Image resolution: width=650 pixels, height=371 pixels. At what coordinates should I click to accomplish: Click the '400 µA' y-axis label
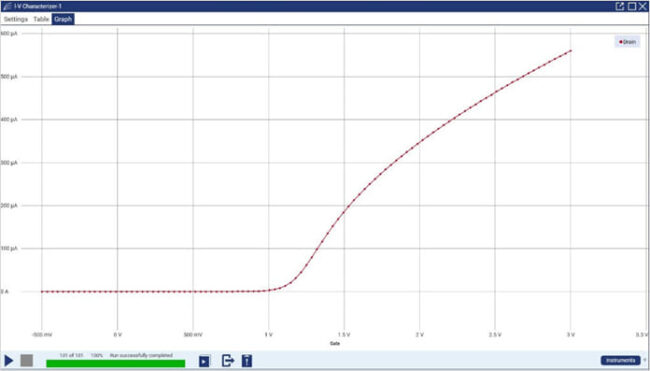pyautogui.click(x=9, y=119)
